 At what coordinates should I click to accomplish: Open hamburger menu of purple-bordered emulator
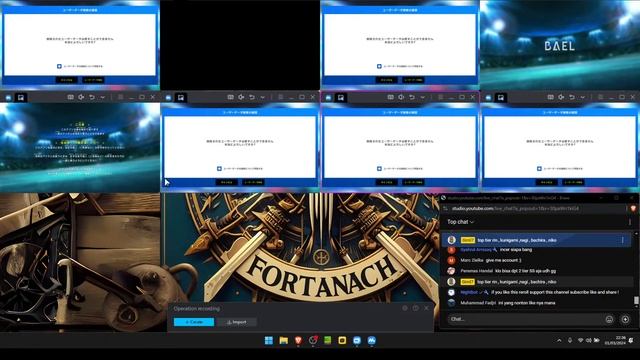click(x=440, y=97)
